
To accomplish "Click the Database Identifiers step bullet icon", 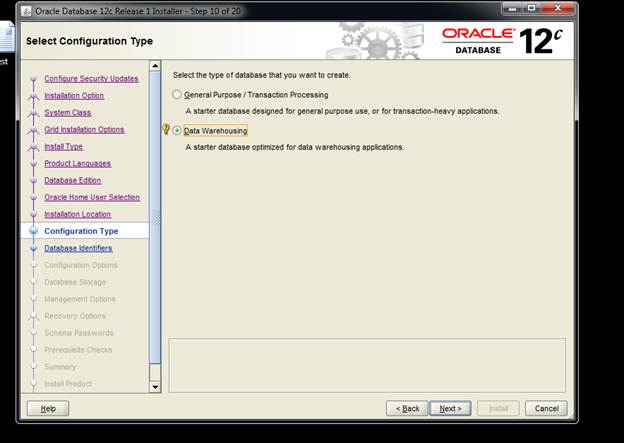I will tap(33, 248).
